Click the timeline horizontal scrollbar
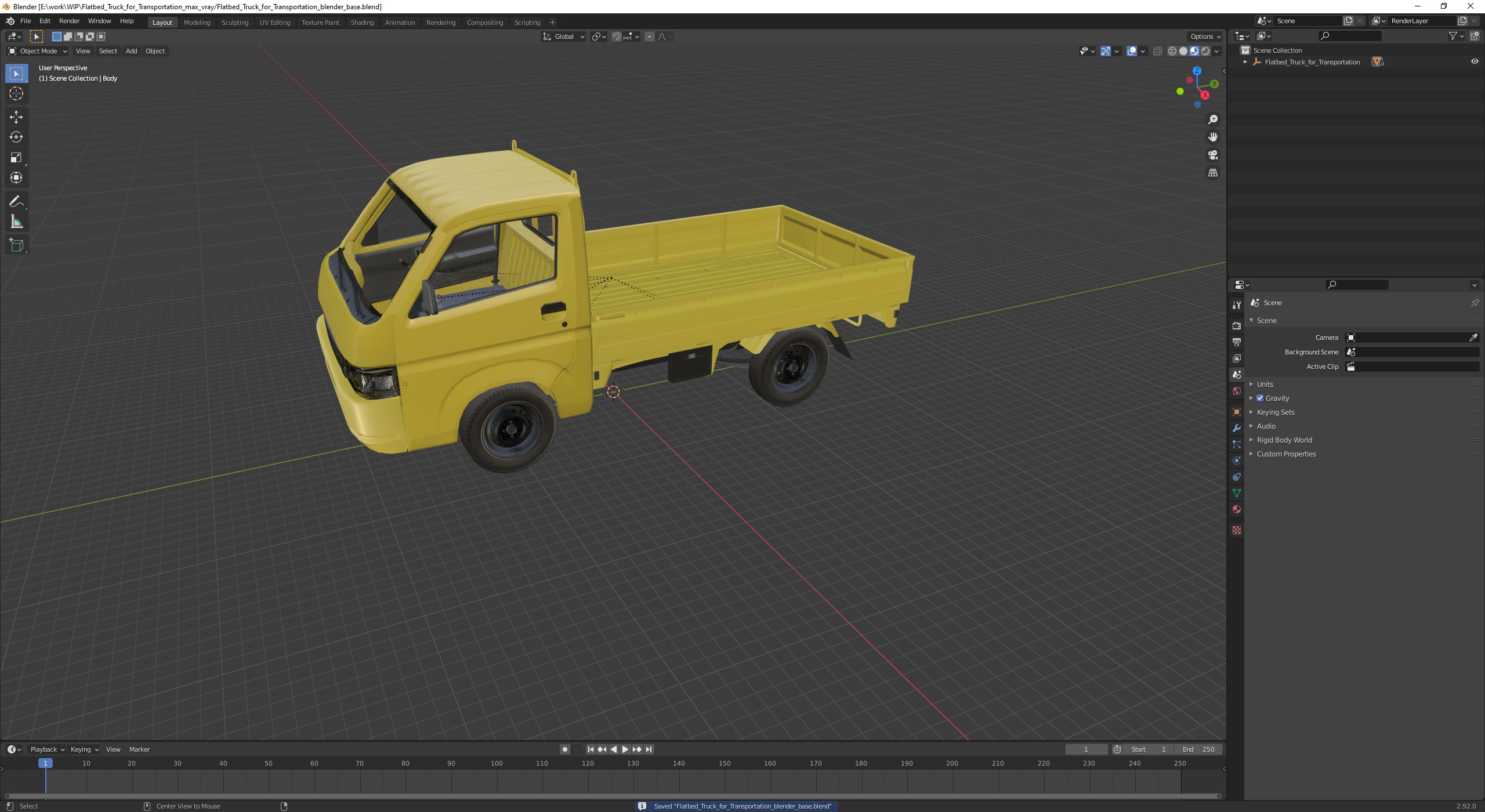 click(x=613, y=796)
